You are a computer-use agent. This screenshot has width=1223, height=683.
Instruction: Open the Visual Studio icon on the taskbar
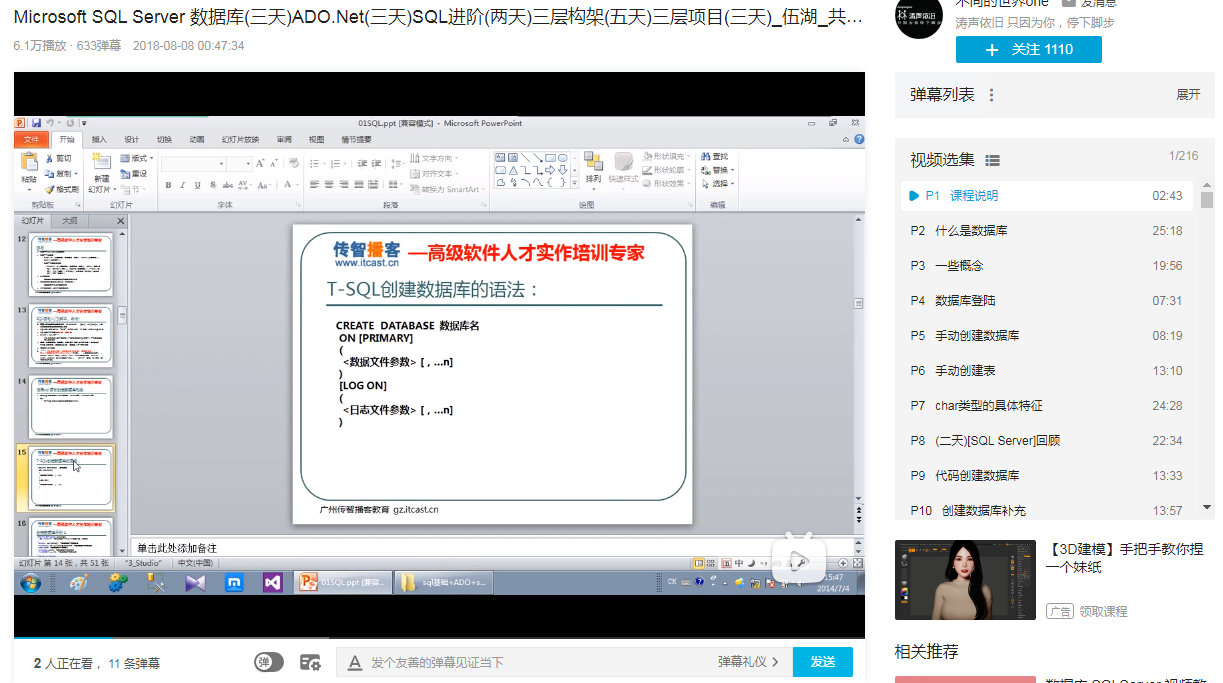coord(272,583)
